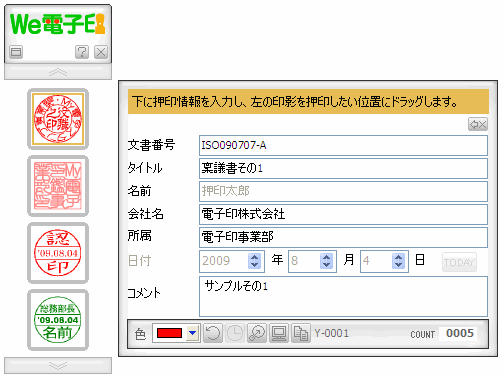
Task: Decrease the year value 2009
Action: [x=255, y=265]
